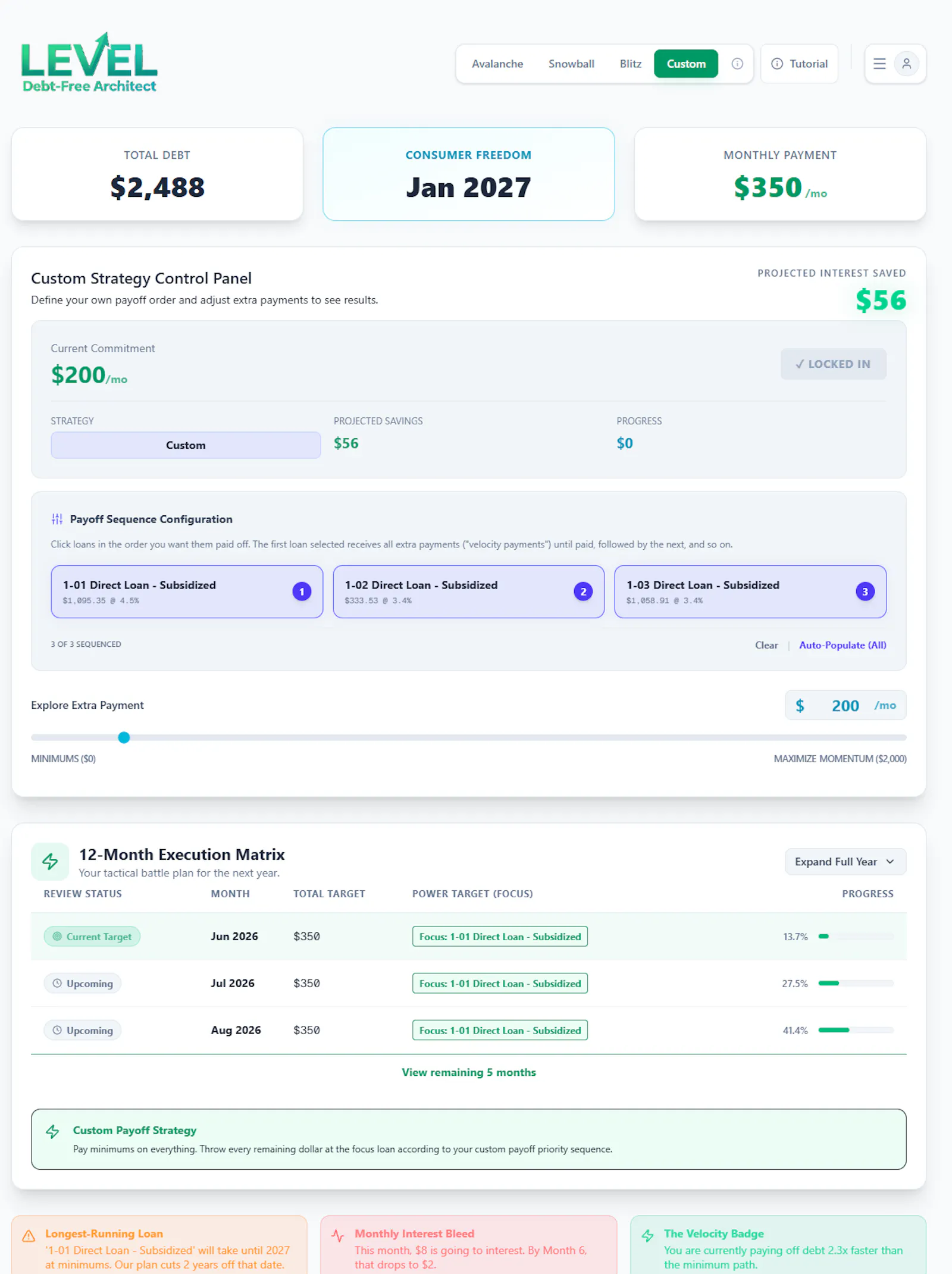Click the Focus tag in Jul 2026 row
Image resolution: width=952 pixels, height=1274 pixels.
pos(500,984)
